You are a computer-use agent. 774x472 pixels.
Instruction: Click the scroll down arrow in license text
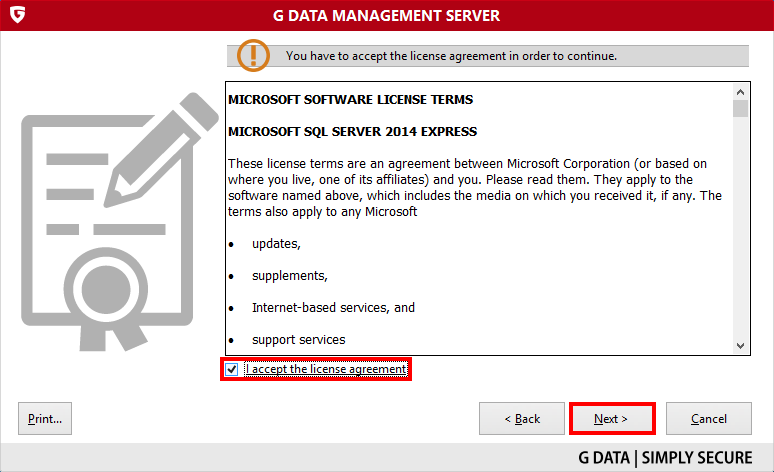(x=740, y=346)
